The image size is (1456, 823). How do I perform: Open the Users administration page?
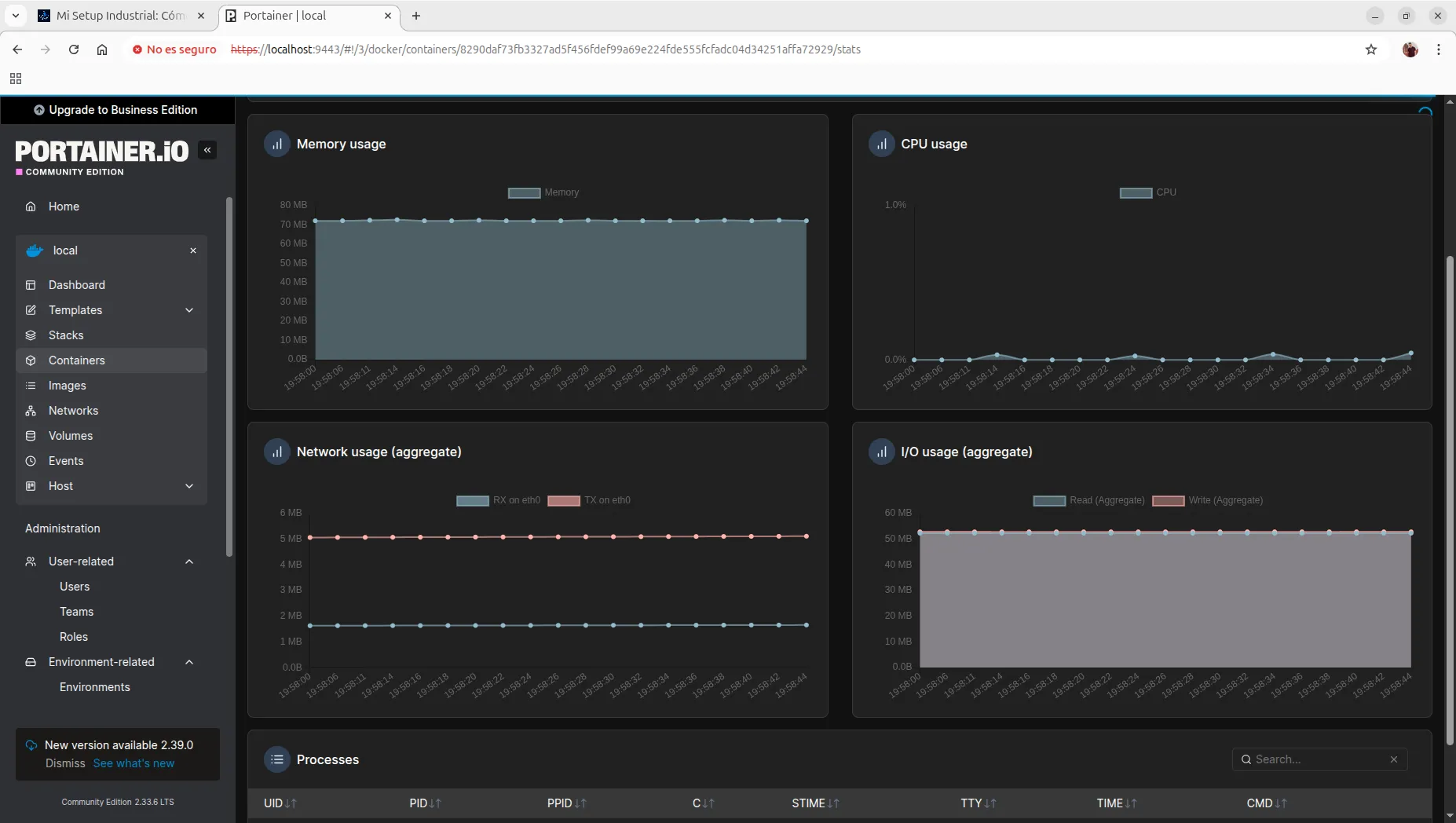click(75, 587)
